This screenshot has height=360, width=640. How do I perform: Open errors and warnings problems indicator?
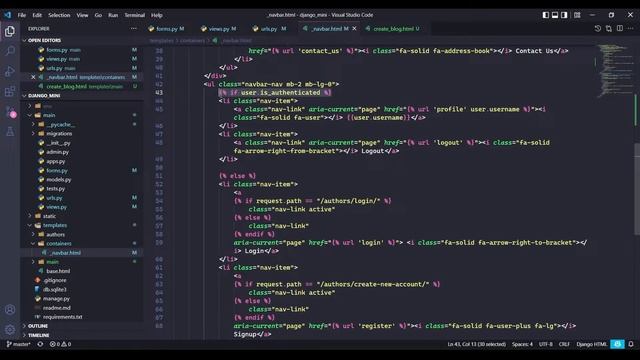tap(60, 344)
